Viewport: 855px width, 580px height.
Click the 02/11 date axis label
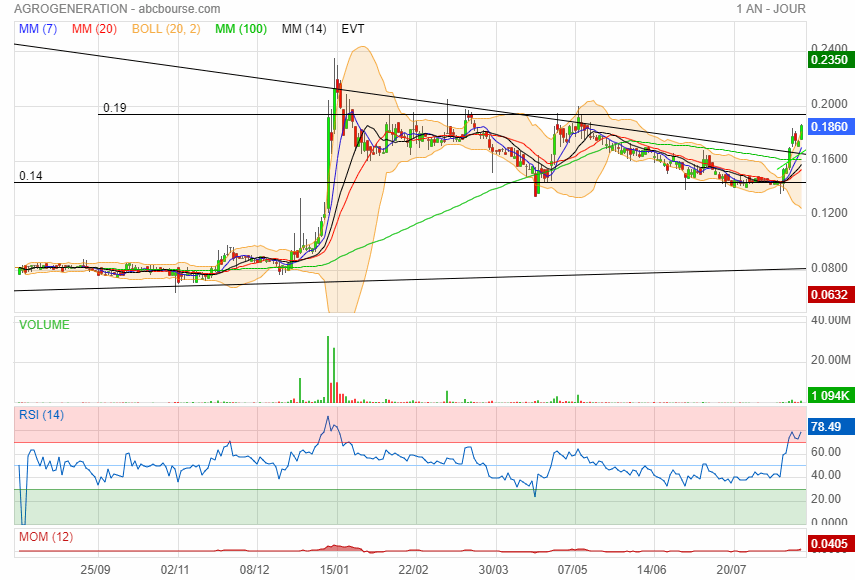[x=174, y=570]
